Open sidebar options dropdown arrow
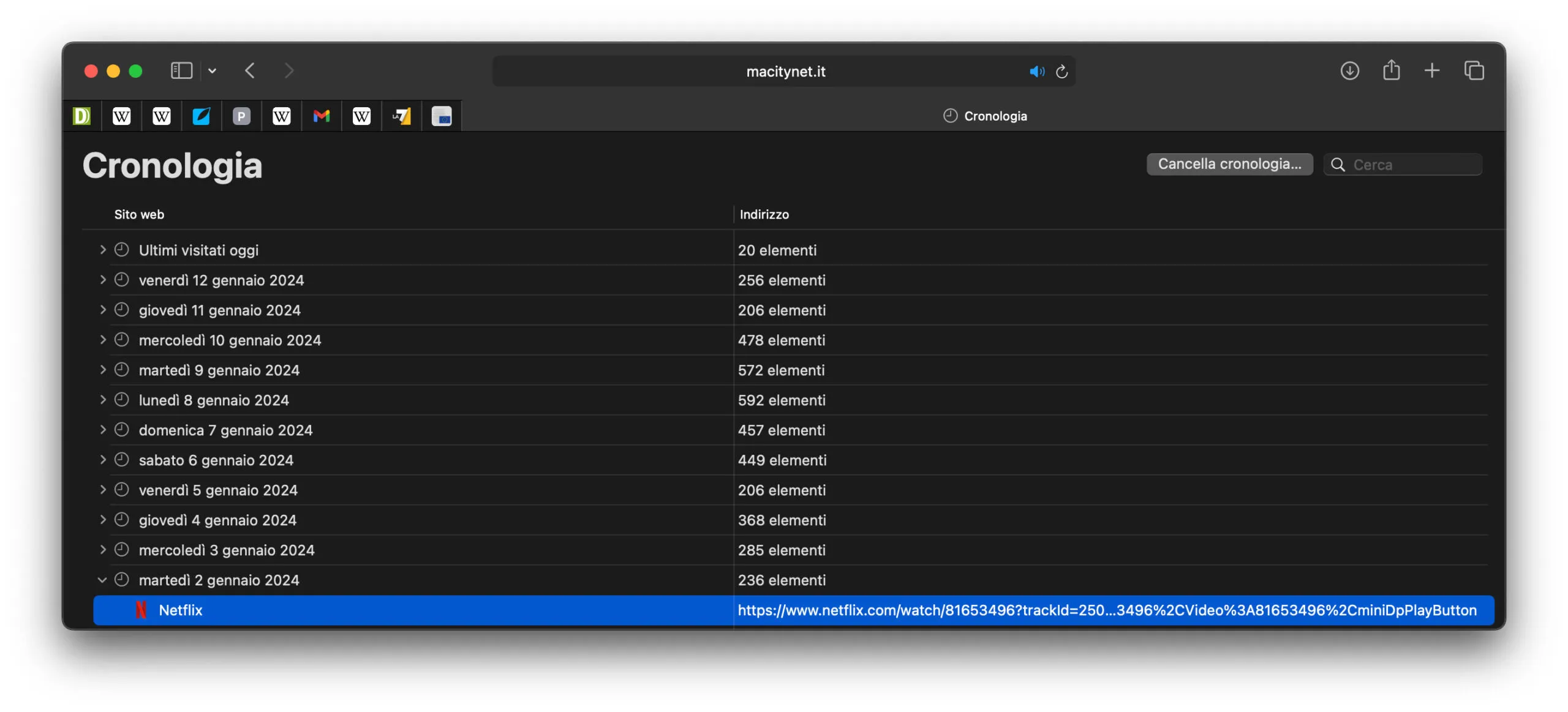Screen dimensions: 1568x712 212,71
